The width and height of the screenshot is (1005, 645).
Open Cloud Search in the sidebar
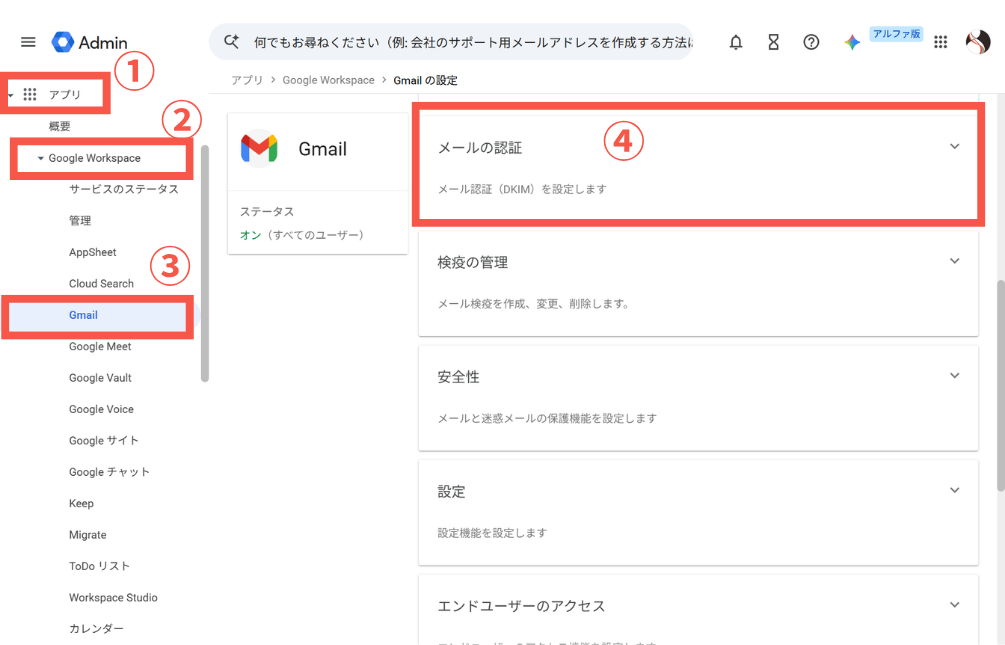pyautogui.click(x=101, y=283)
